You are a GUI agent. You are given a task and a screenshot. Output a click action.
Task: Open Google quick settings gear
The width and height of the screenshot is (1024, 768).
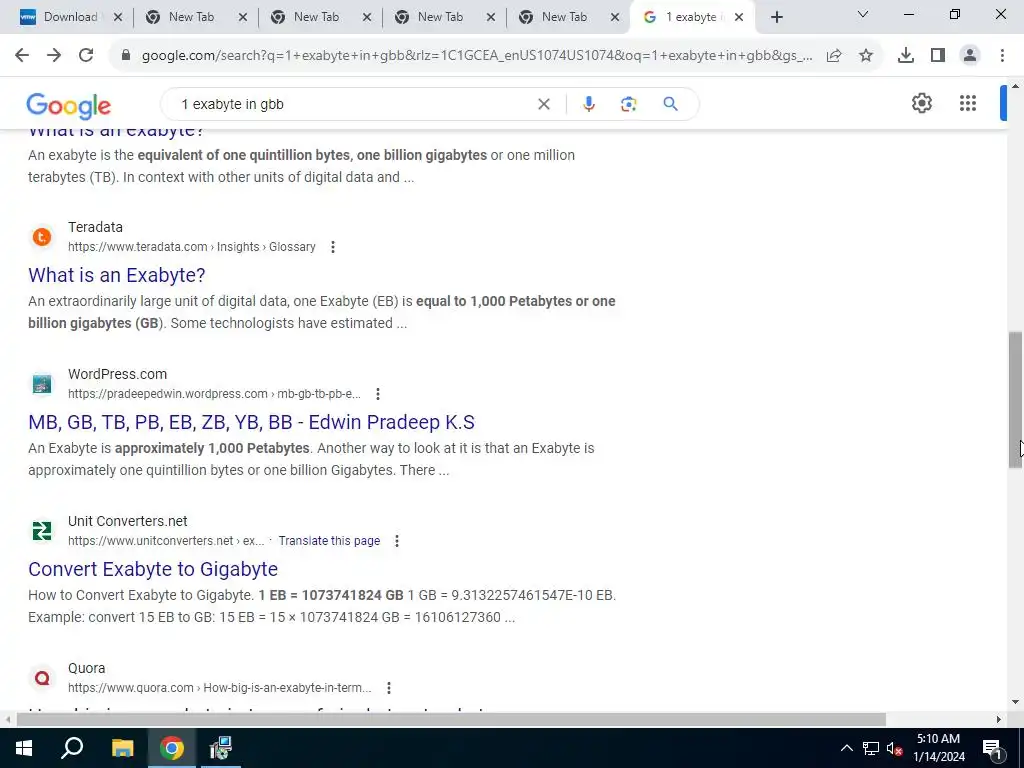click(921, 103)
